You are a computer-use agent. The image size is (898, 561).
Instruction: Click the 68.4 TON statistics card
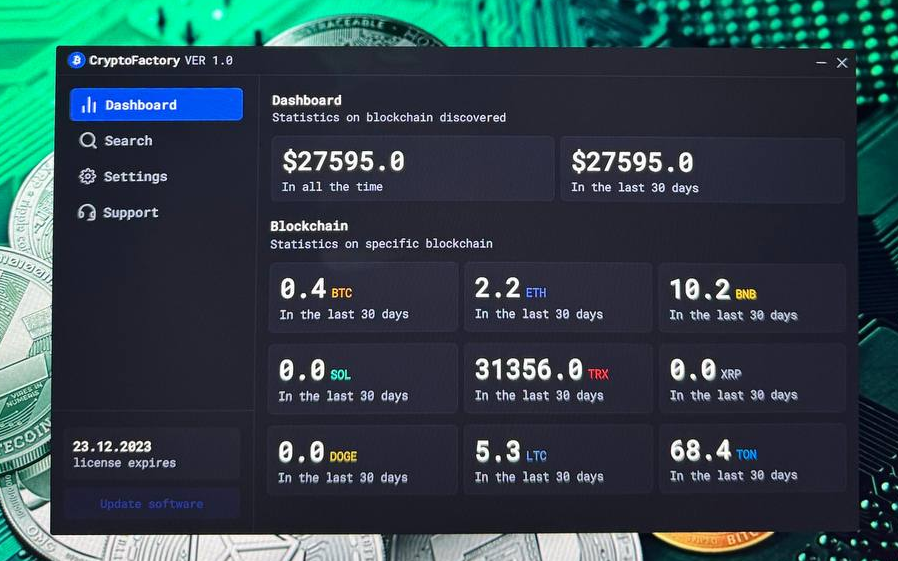click(752, 459)
